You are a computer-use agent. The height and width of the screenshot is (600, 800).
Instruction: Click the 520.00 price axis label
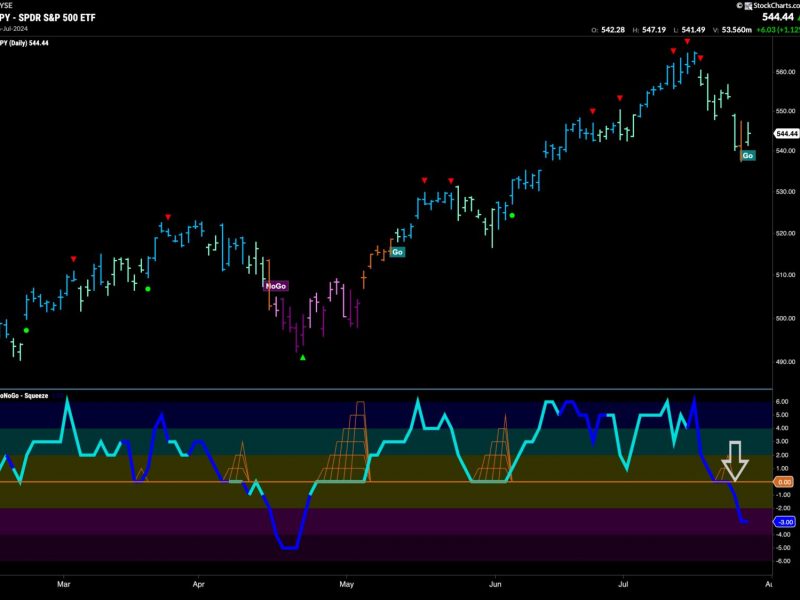785,233
